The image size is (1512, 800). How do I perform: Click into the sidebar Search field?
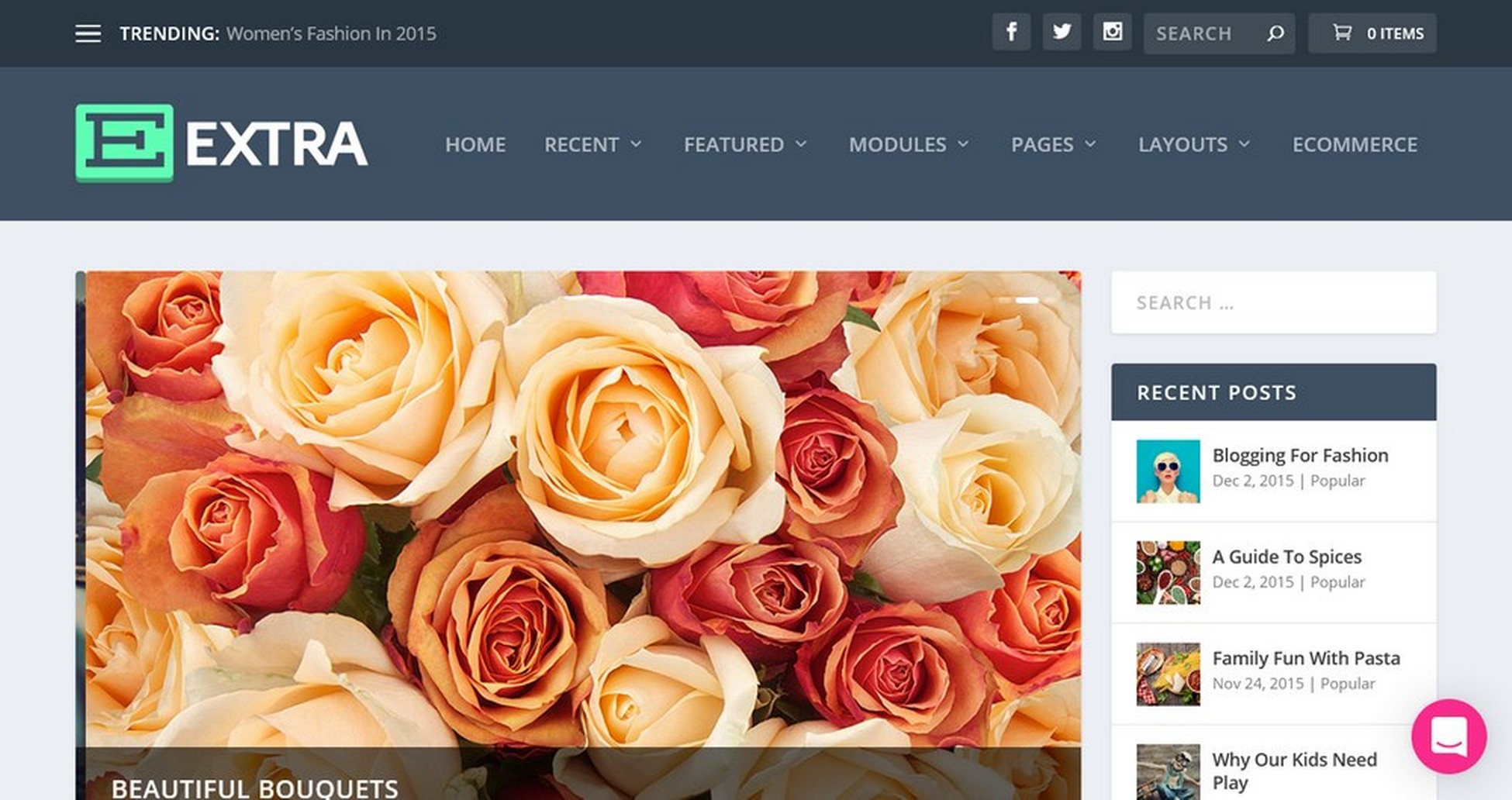[1273, 302]
